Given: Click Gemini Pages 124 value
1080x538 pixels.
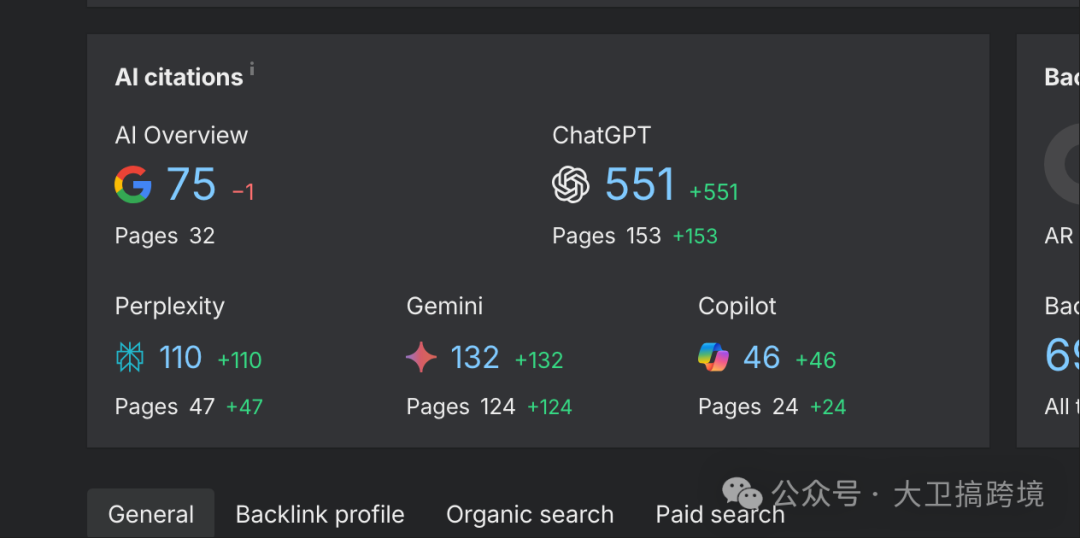Looking at the screenshot, I should click(497, 407).
